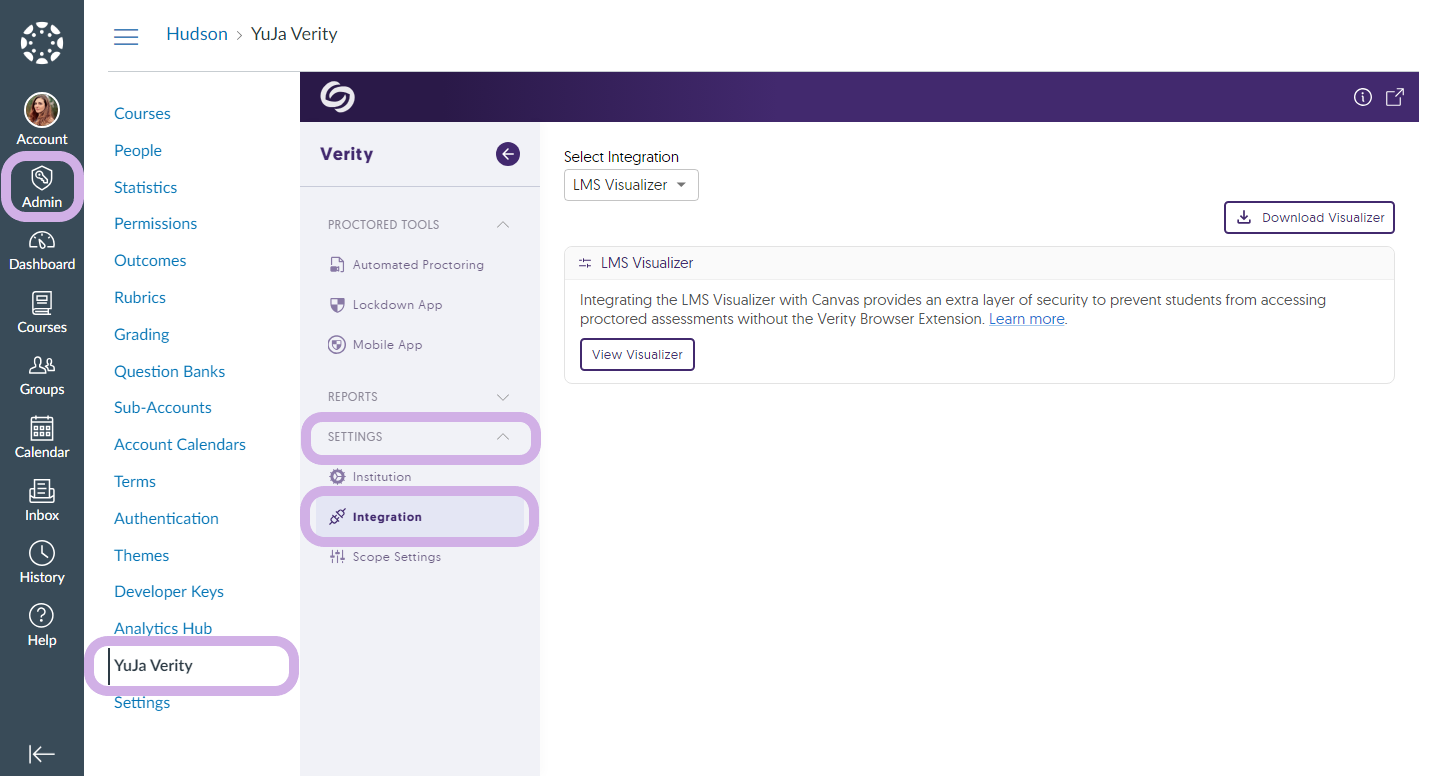Viewport: 1443px width, 776px height.
Task: Click the LMS Visualizer card heading
Action: pyautogui.click(x=647, y=263)
